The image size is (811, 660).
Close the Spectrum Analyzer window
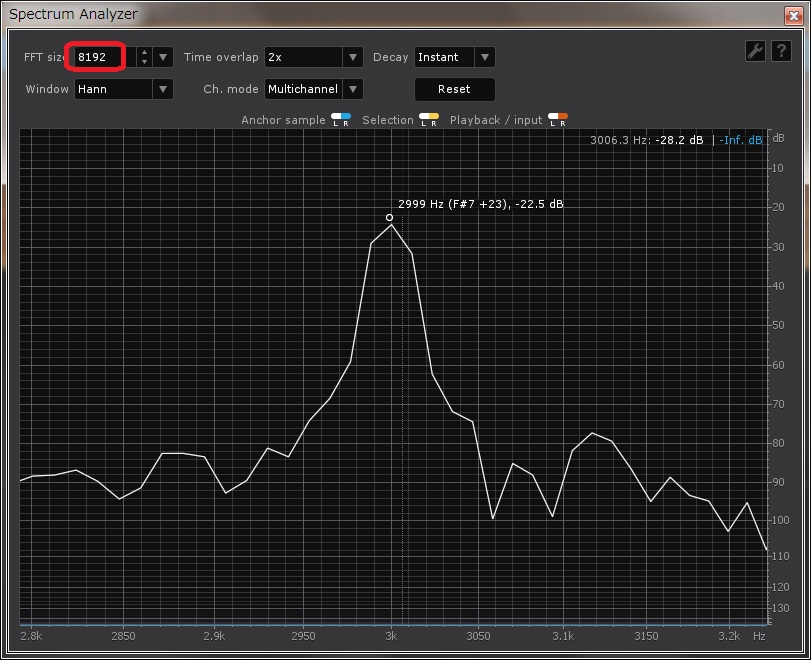tap(794, 16)
